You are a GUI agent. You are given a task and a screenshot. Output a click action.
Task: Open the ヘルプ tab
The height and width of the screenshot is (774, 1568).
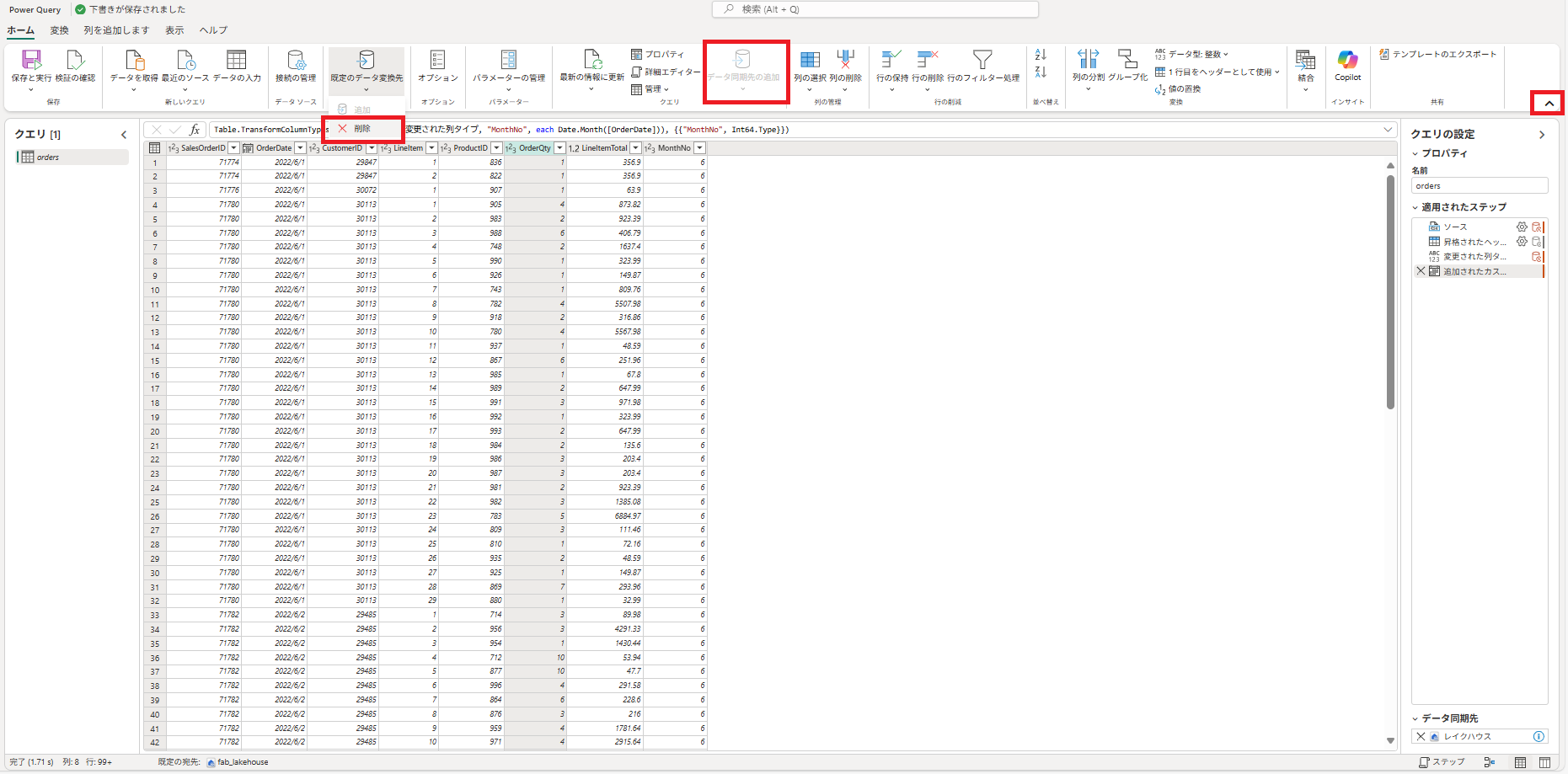point(213,30)
